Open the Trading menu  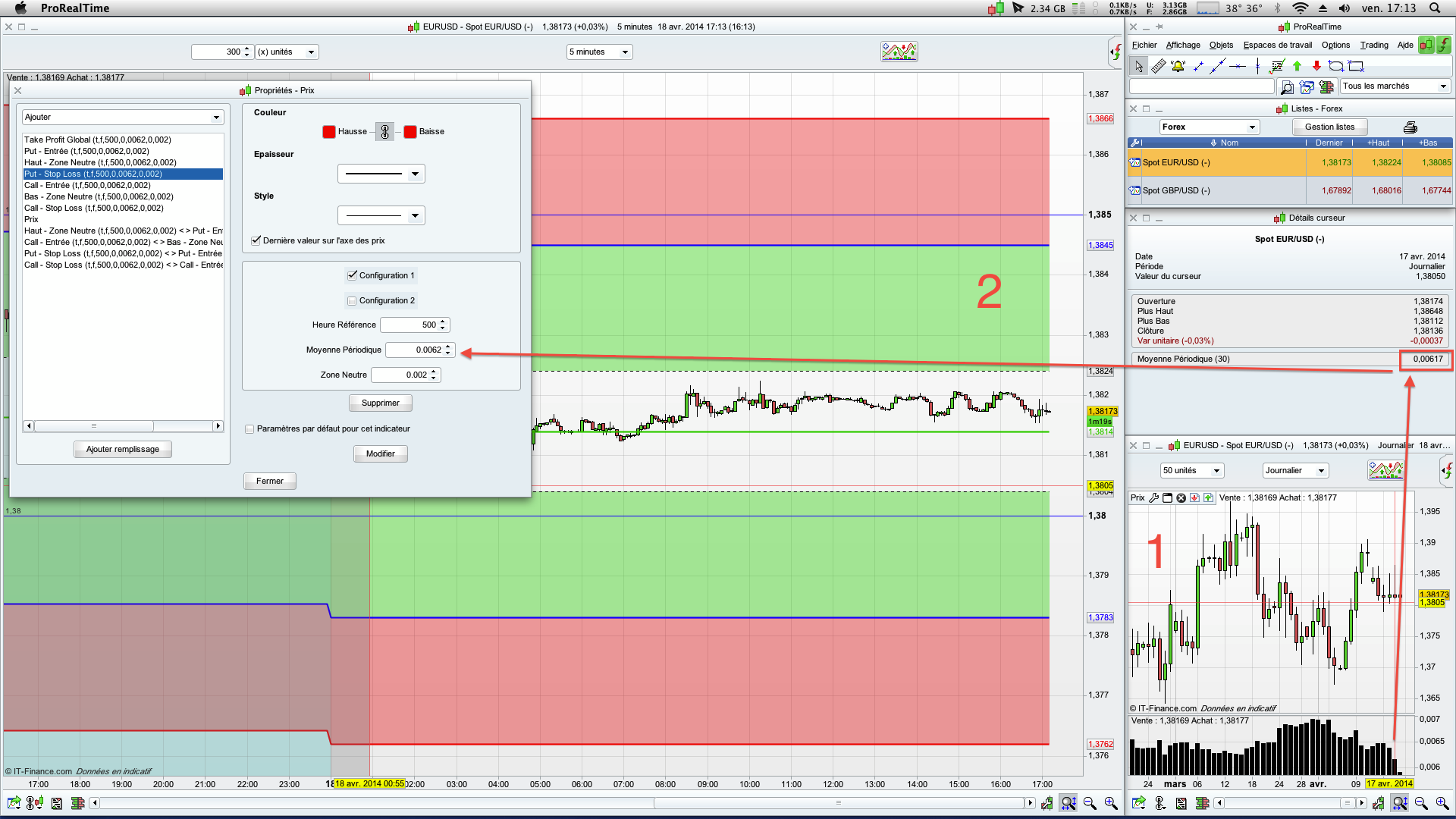tap(1373, 45)
